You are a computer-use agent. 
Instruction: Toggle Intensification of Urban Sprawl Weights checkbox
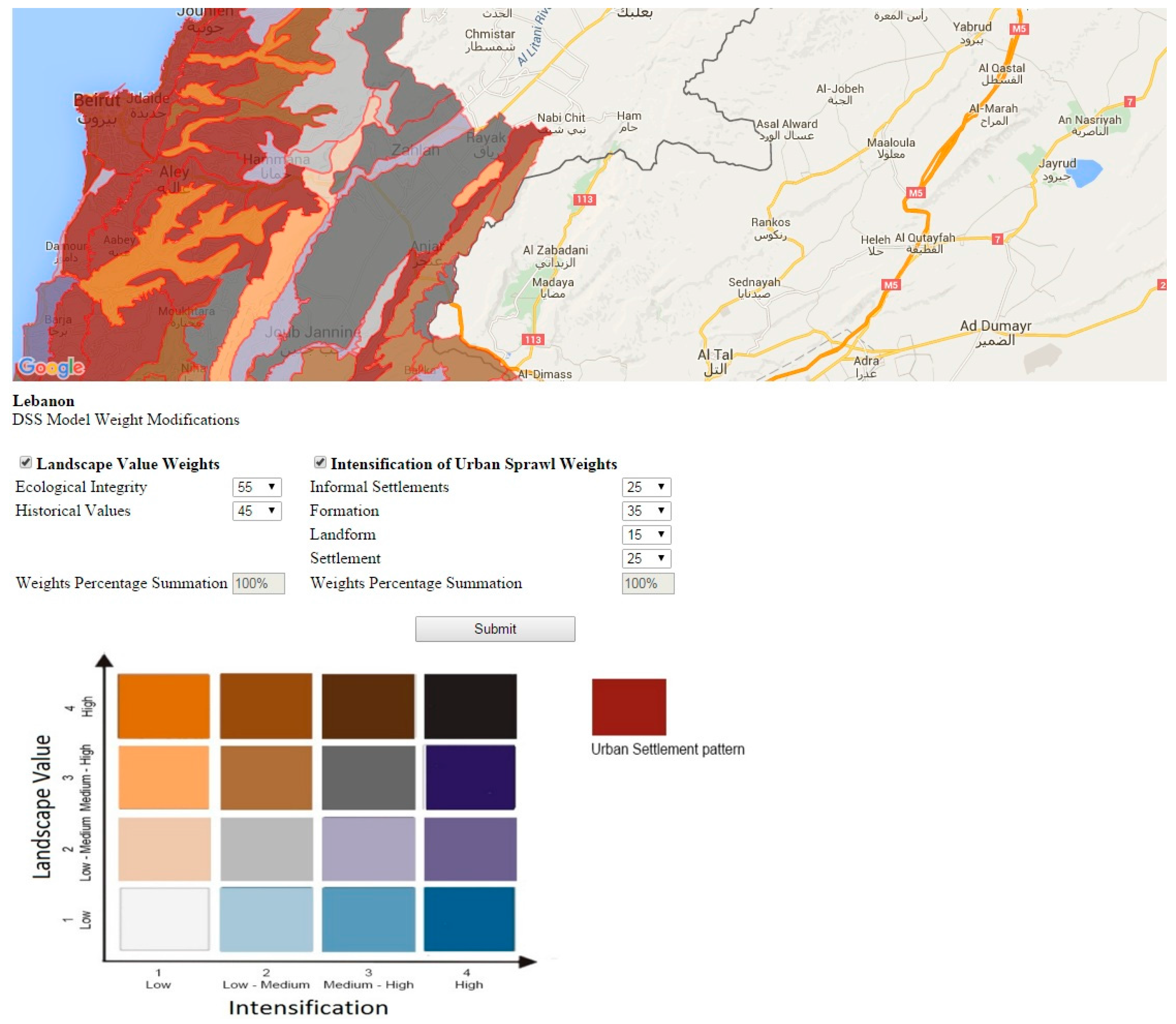coord(321,462)
